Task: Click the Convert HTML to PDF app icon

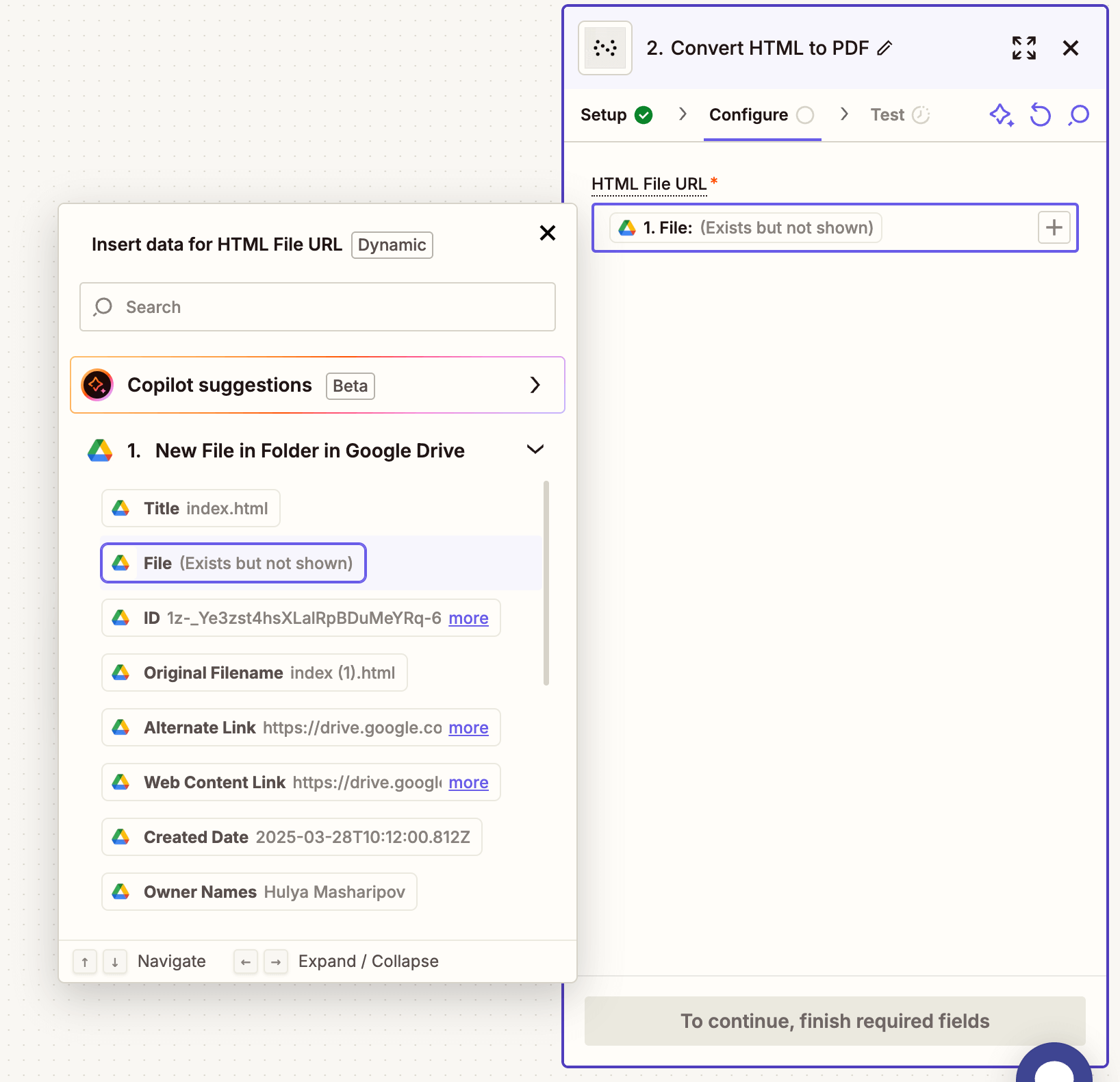Action: point(604,48)
